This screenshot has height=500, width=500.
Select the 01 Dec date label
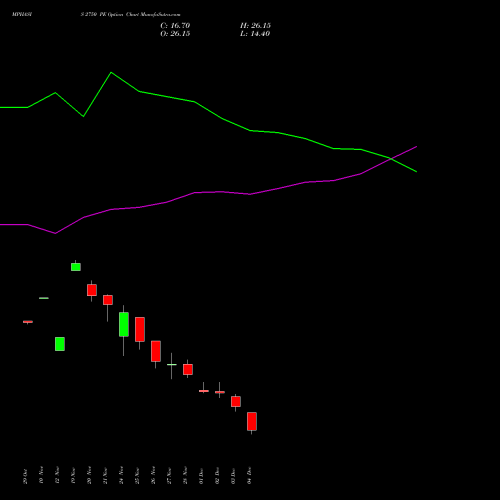pyautogui.click(x=201, y=475)
